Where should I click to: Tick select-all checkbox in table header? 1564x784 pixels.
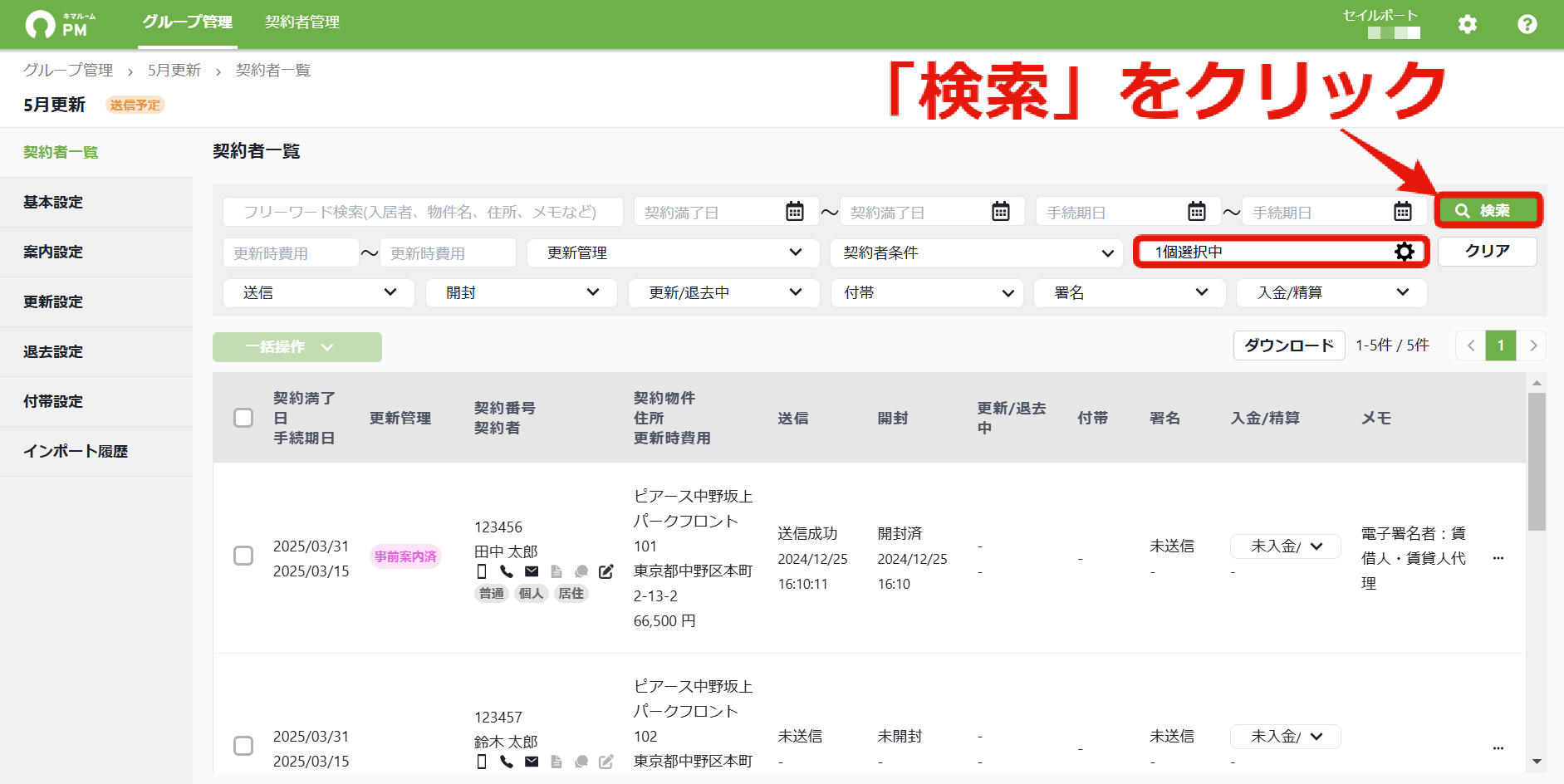pos(243,418)
